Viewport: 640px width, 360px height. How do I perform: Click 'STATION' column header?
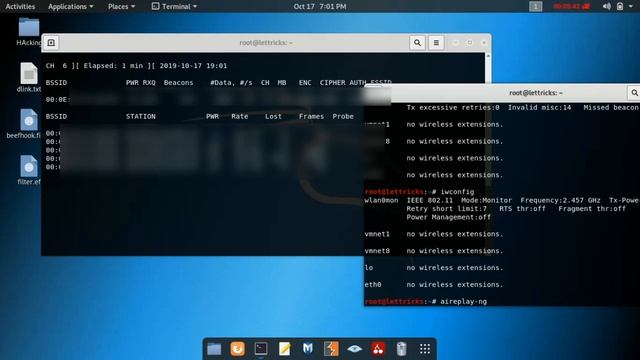click(x=140, y=116)
